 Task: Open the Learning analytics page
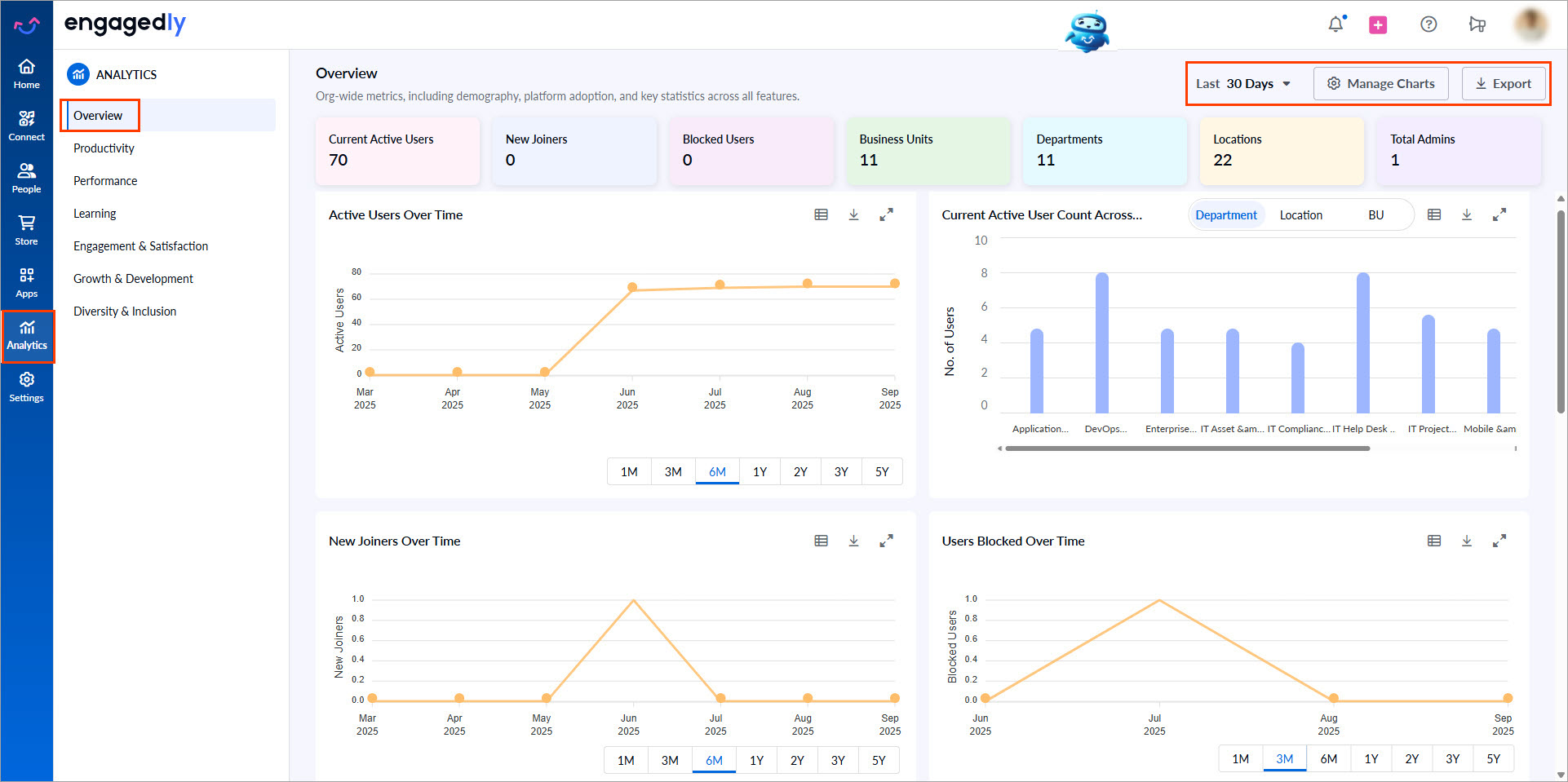[x=95, y=214]
